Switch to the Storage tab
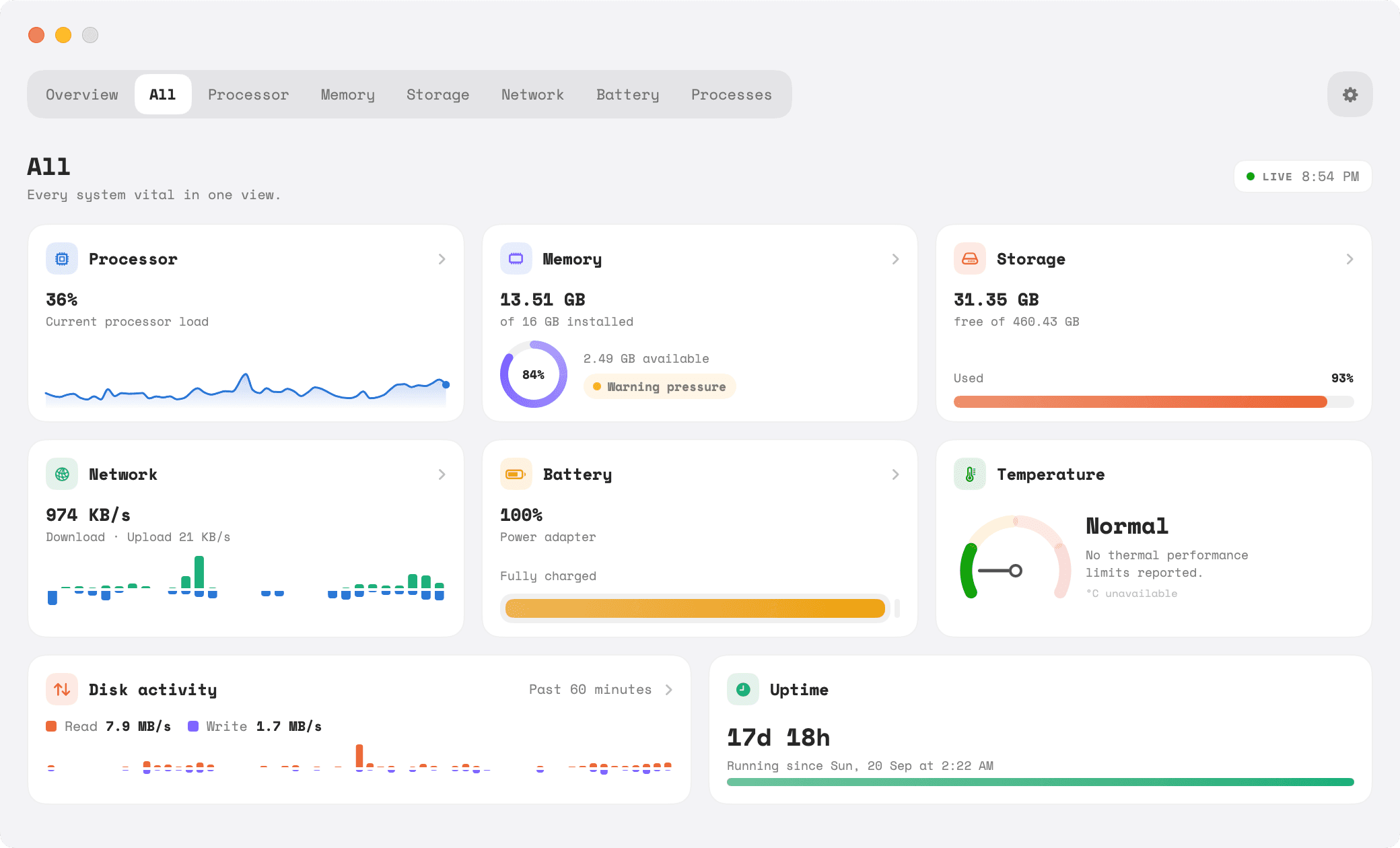 (438, 95)
